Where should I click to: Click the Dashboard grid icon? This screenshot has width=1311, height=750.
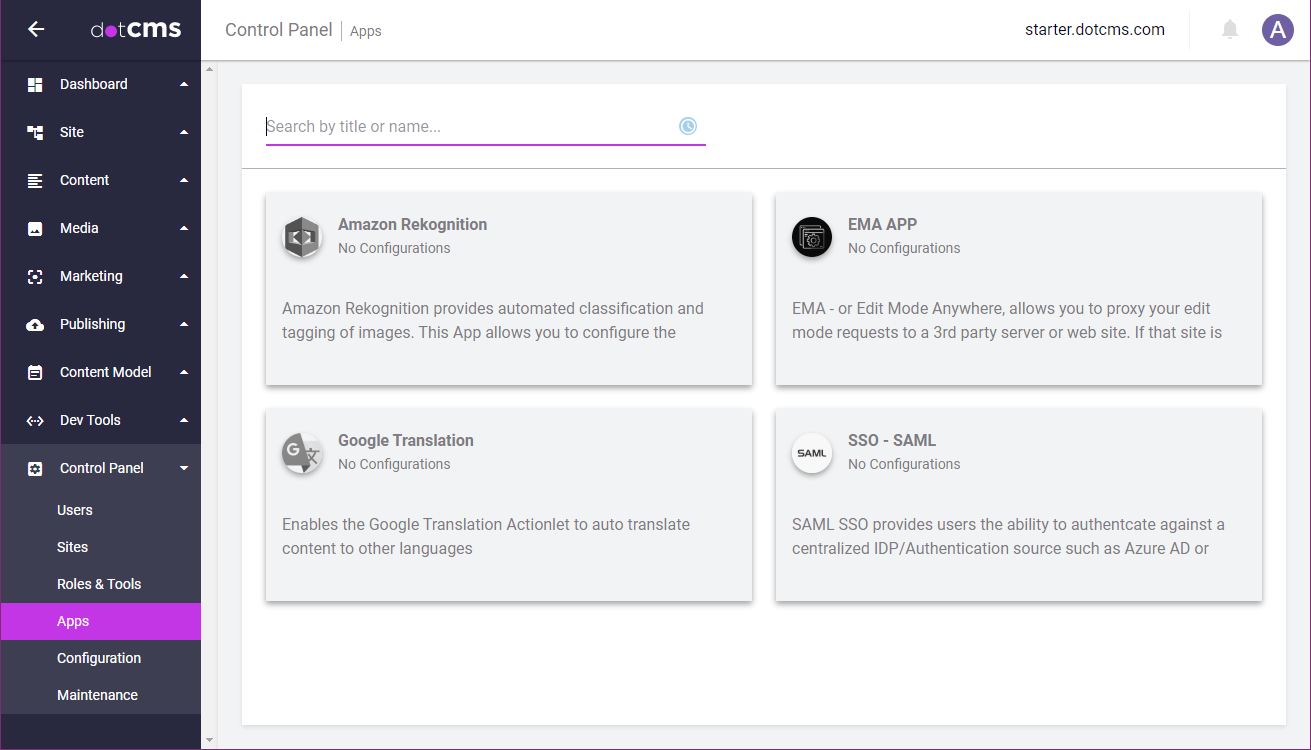pos(35,85)
